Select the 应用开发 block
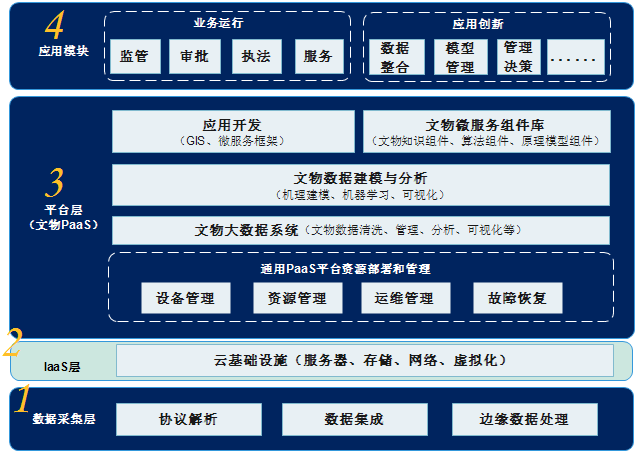Screen dimensions: 637x453 (233, 132)
